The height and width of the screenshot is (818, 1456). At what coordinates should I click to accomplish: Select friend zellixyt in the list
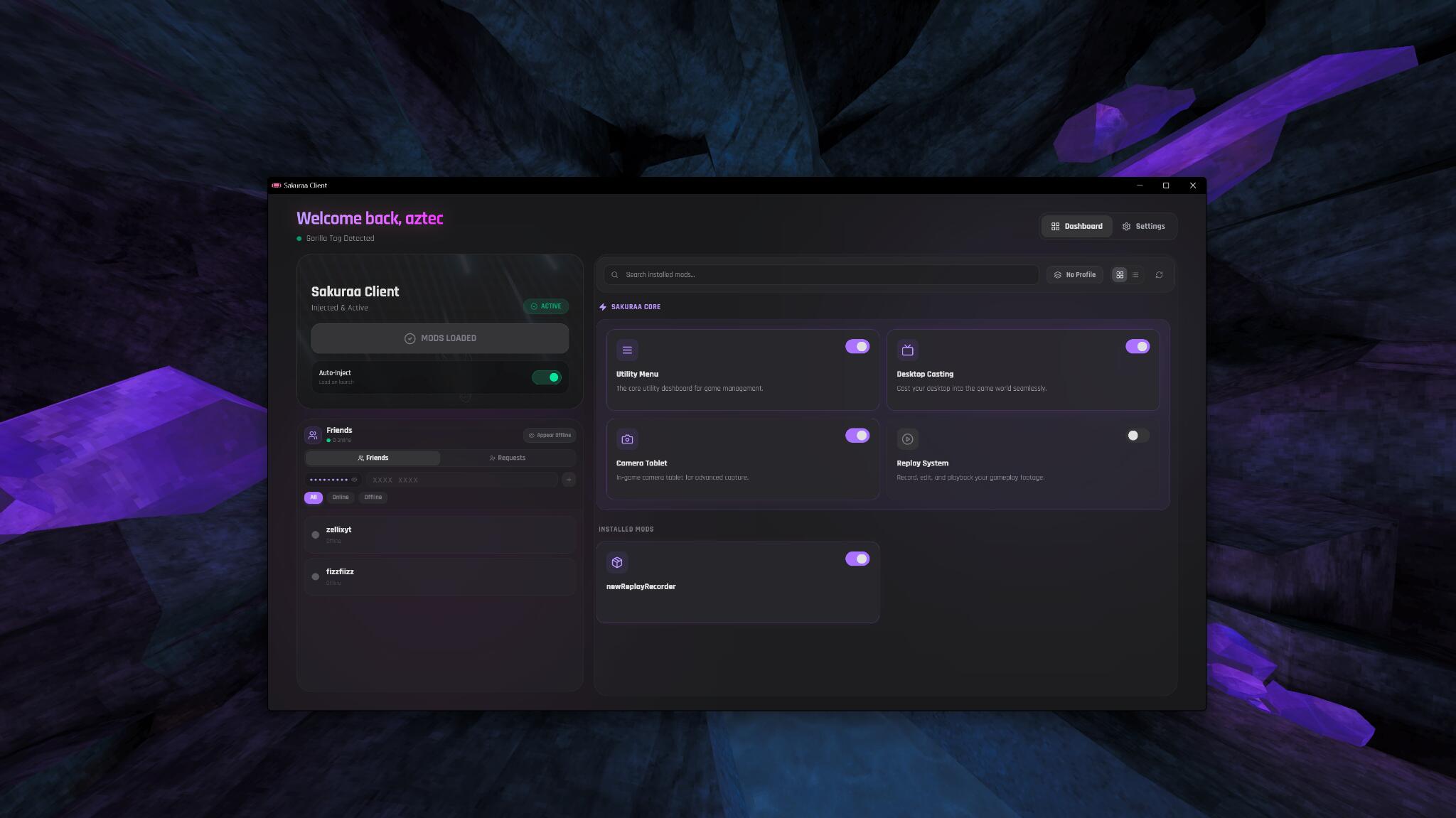point(440,534)
